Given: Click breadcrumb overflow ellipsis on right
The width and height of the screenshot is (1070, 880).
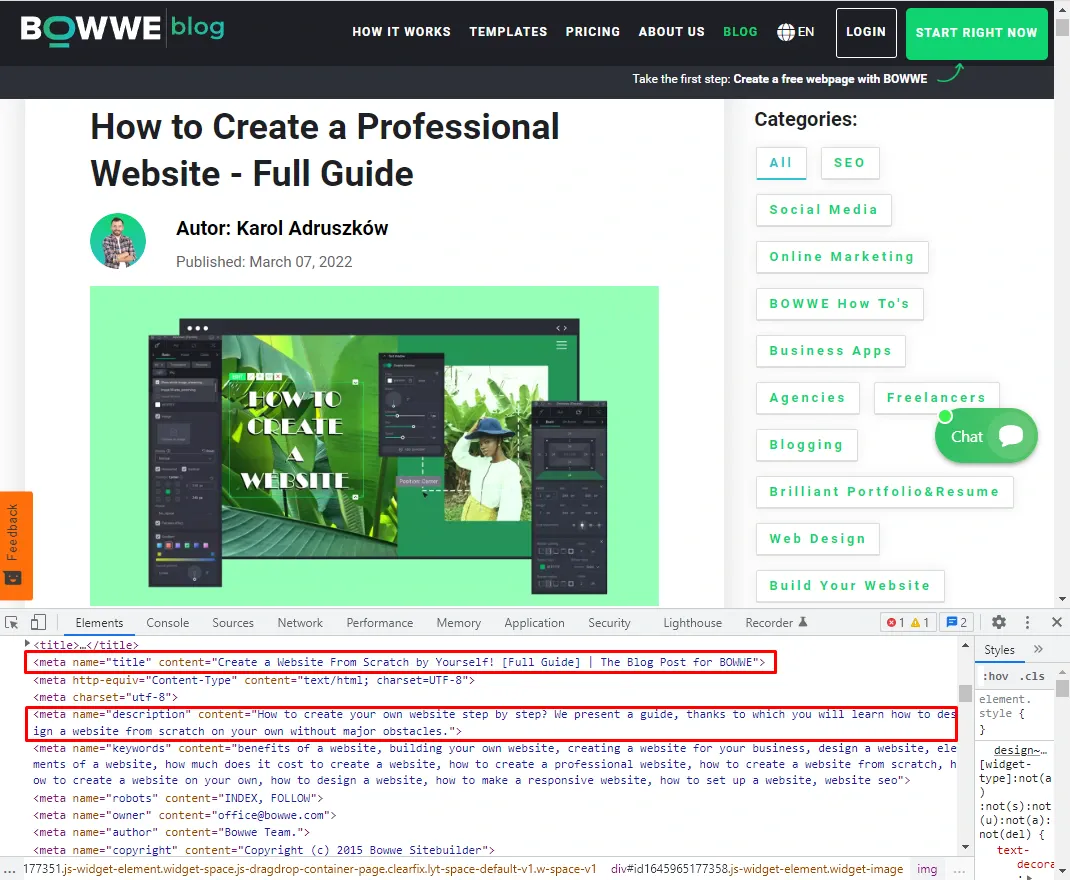Looking at the screenshot, I should coord(958,869).
